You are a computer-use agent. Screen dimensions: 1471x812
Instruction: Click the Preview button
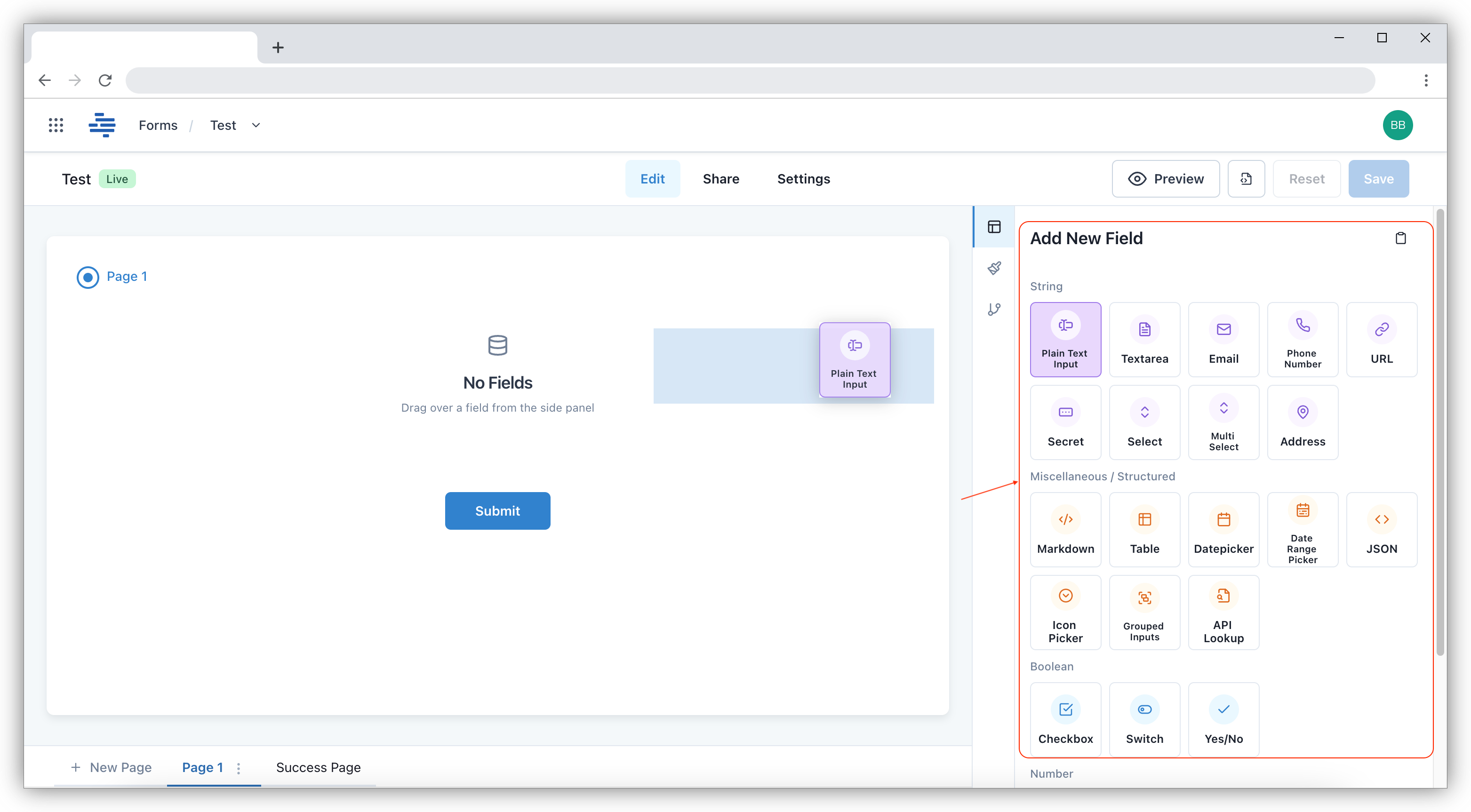pyautogui.click(x=1166, y=179)
